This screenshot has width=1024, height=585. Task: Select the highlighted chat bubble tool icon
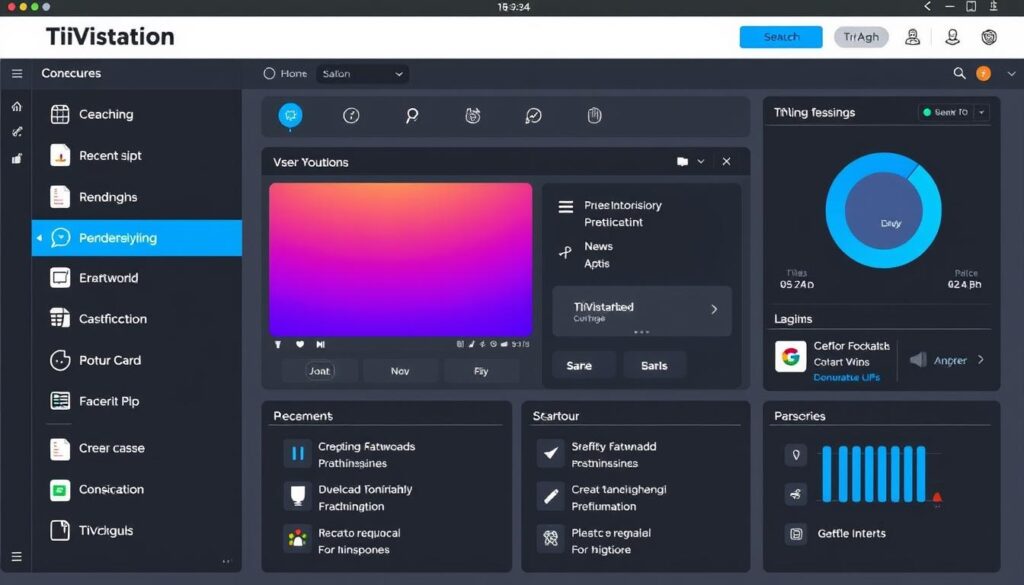pyautogui.click(x=290, y=114)
